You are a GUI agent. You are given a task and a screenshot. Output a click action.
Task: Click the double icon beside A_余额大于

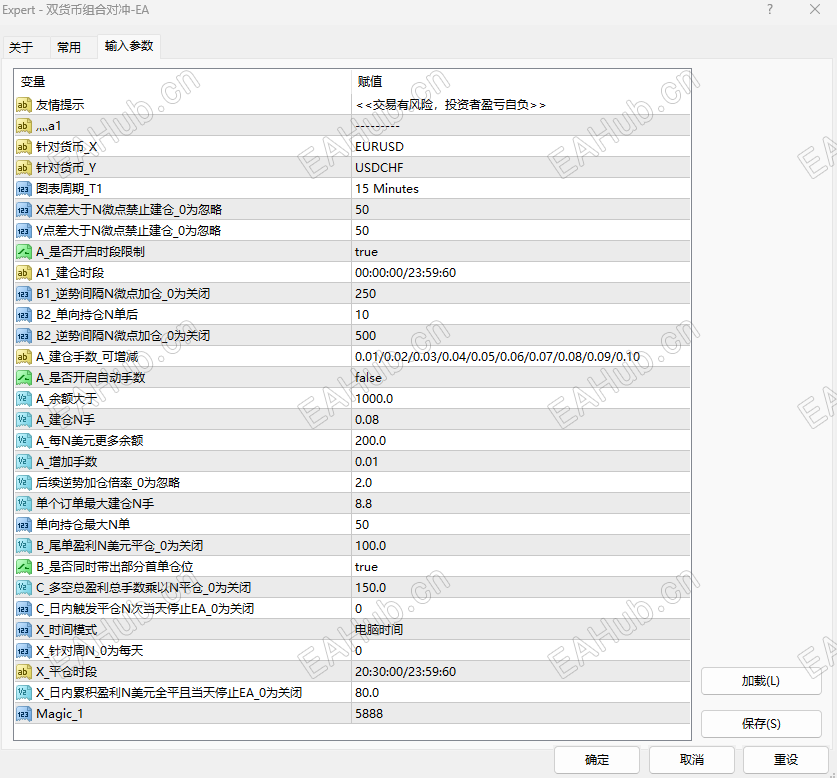(23, 399)
